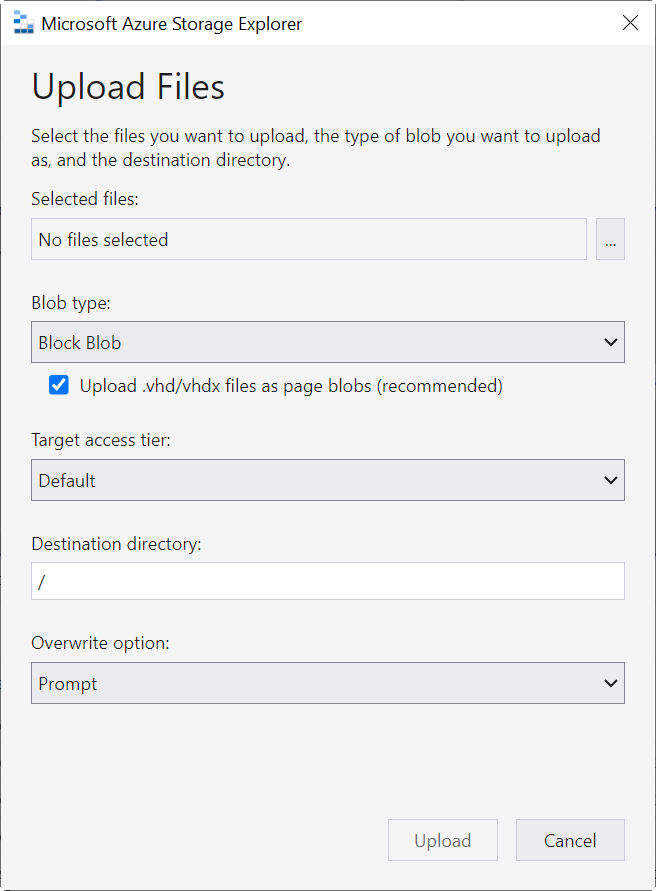Image resolution: width=656 pixels, height=891 pixels.
Task: Click the "No files selected" field
Action: (308, 240)
